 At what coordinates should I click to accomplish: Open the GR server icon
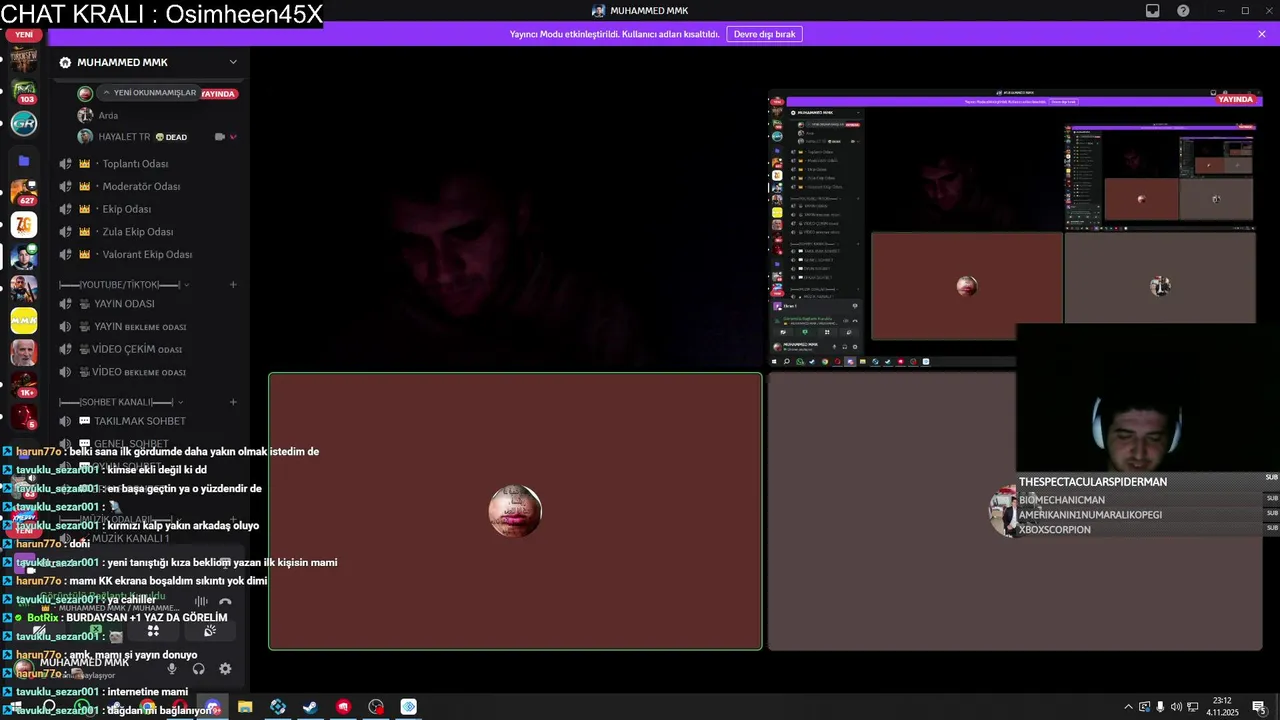tap(24, 124)
